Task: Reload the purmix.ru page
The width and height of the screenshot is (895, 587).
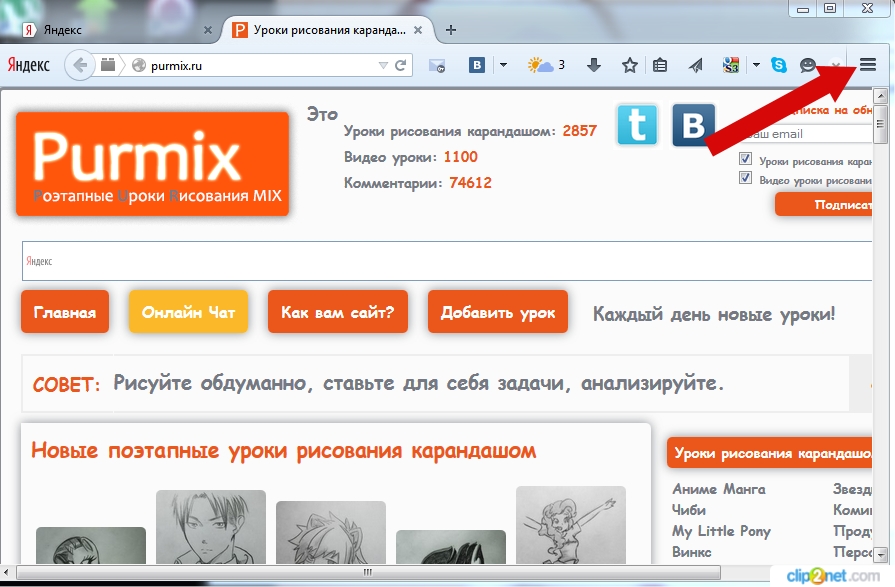Action: (401, 65)
